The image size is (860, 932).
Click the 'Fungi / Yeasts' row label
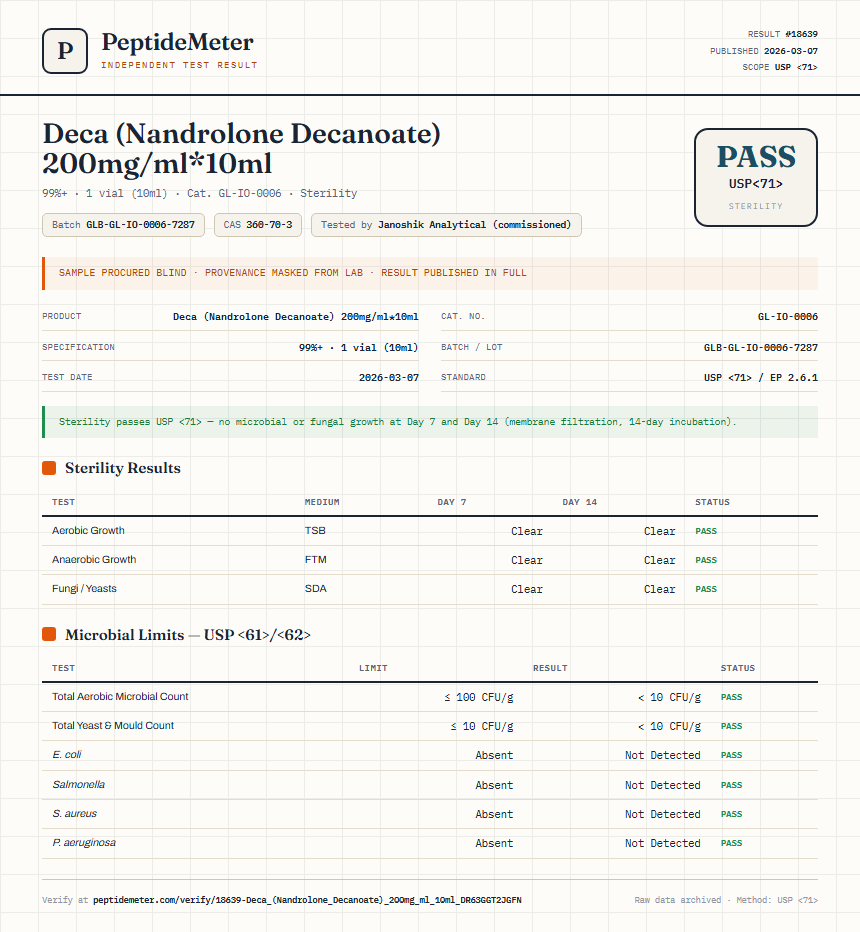click(x=84, y=589)
